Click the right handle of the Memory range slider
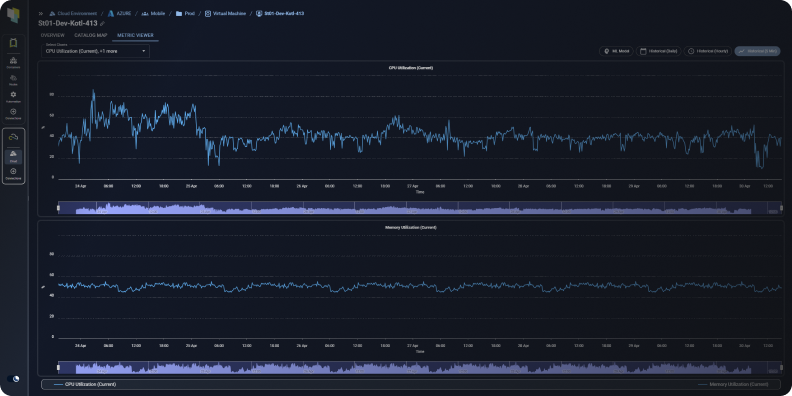 781,367
